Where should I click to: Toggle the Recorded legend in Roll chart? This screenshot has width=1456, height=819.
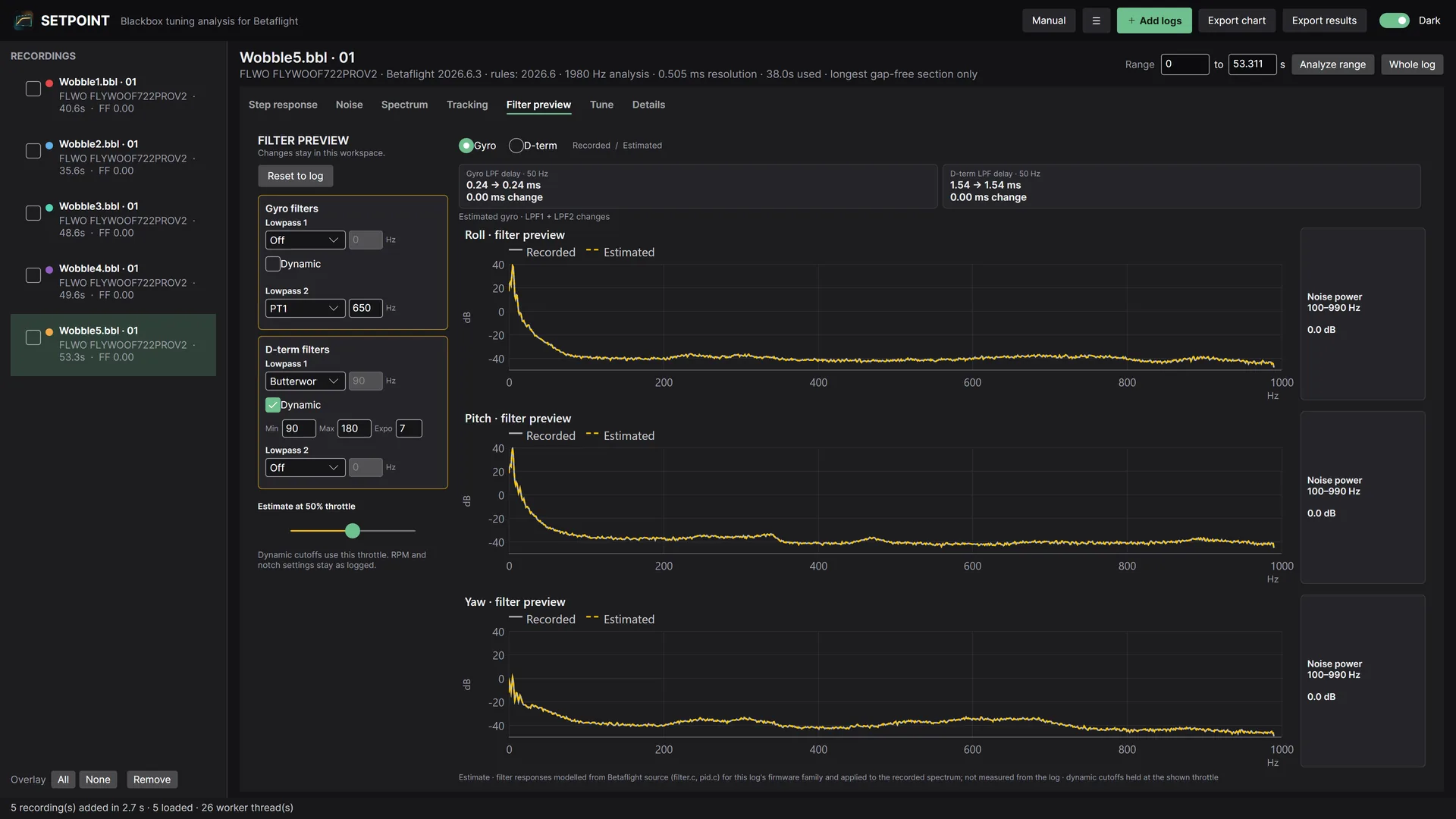tap(542, 253)
